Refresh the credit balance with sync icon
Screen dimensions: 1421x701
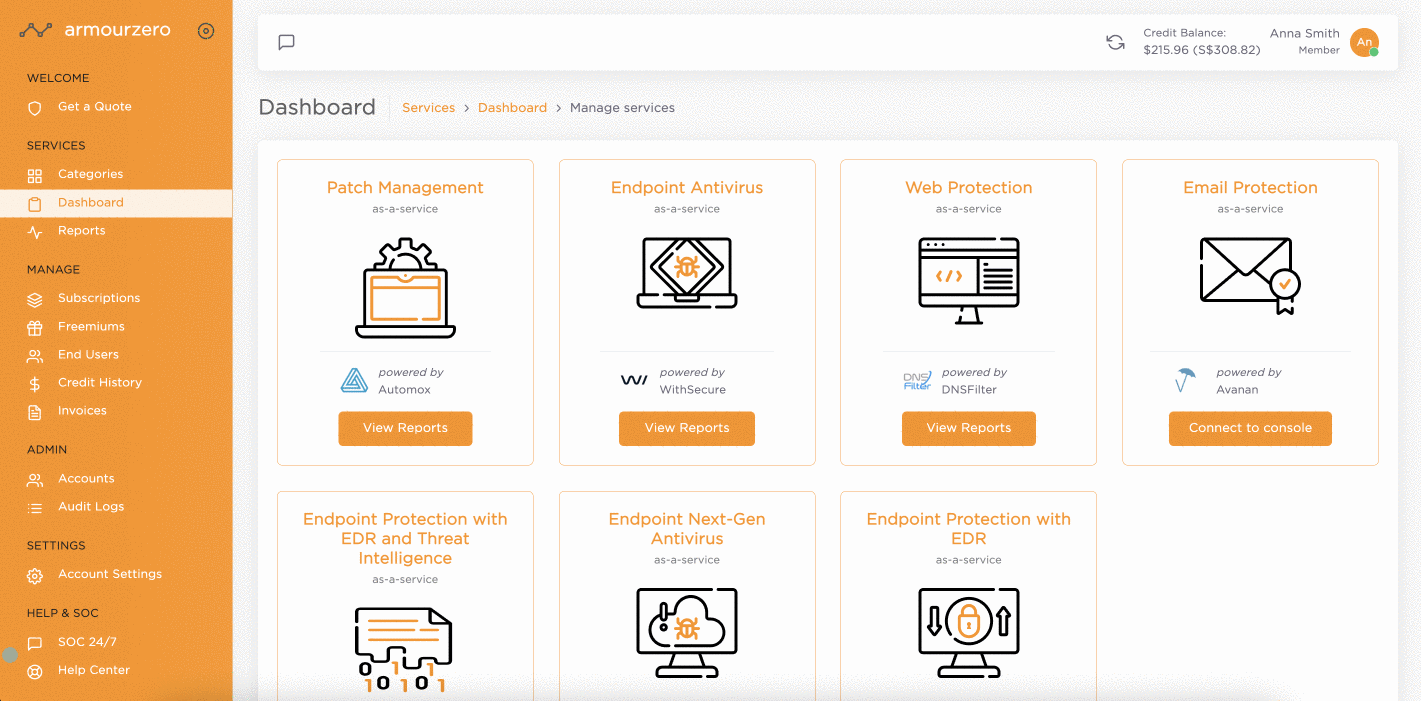(1115, 42)
